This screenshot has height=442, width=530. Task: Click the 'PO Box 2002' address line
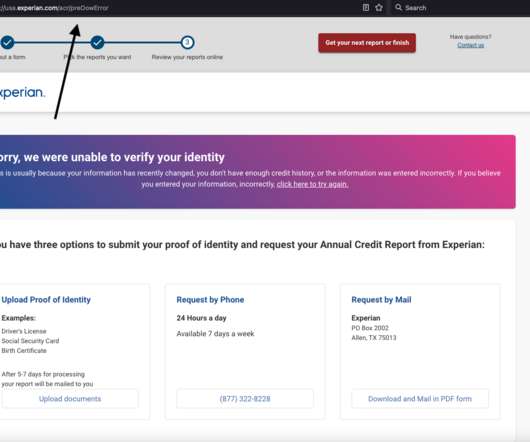pyautogui.click(x=370, y=328)
